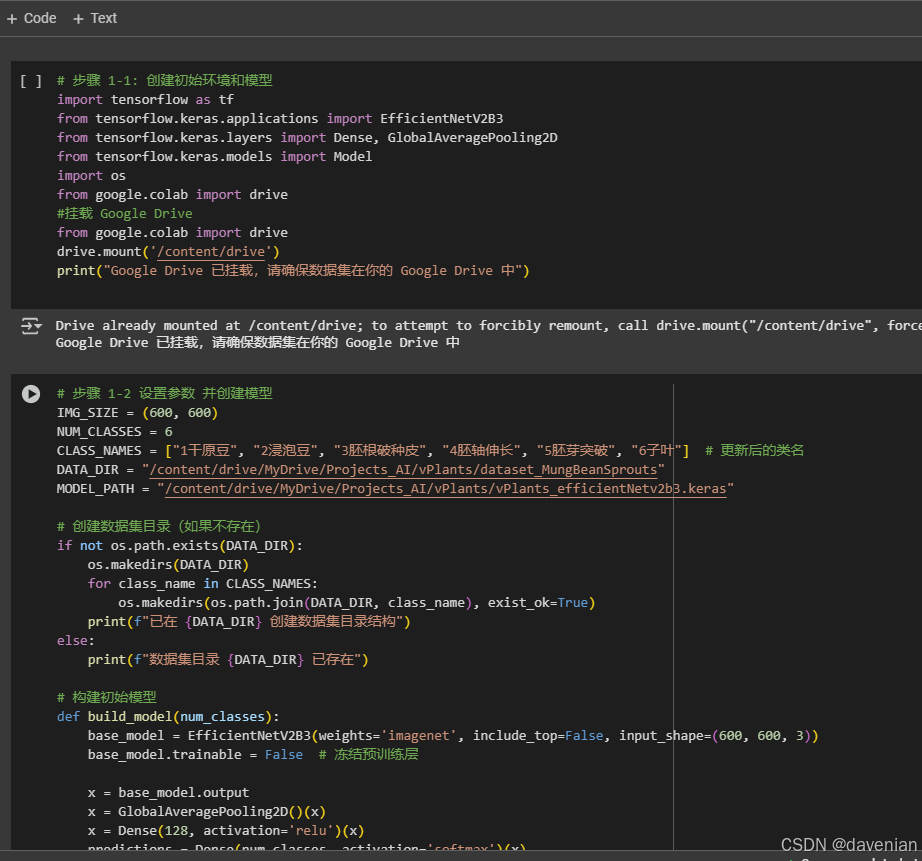922x861 pixels.
Task: Click the line 'def build_model(num_classes):'
Action: coord(168,716)
